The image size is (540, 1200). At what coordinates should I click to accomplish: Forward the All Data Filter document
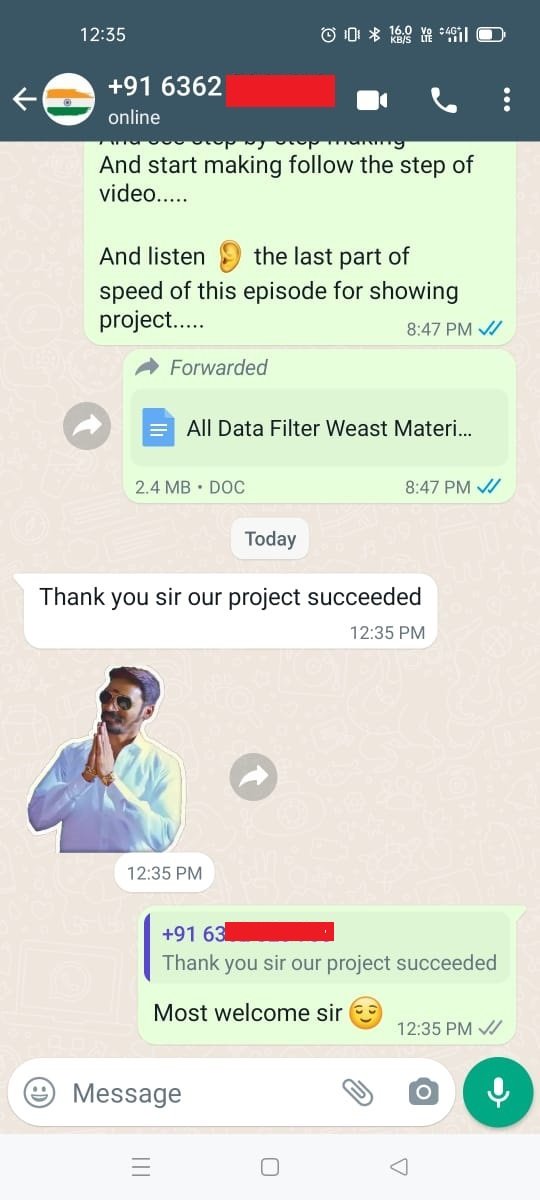point(87,428)
